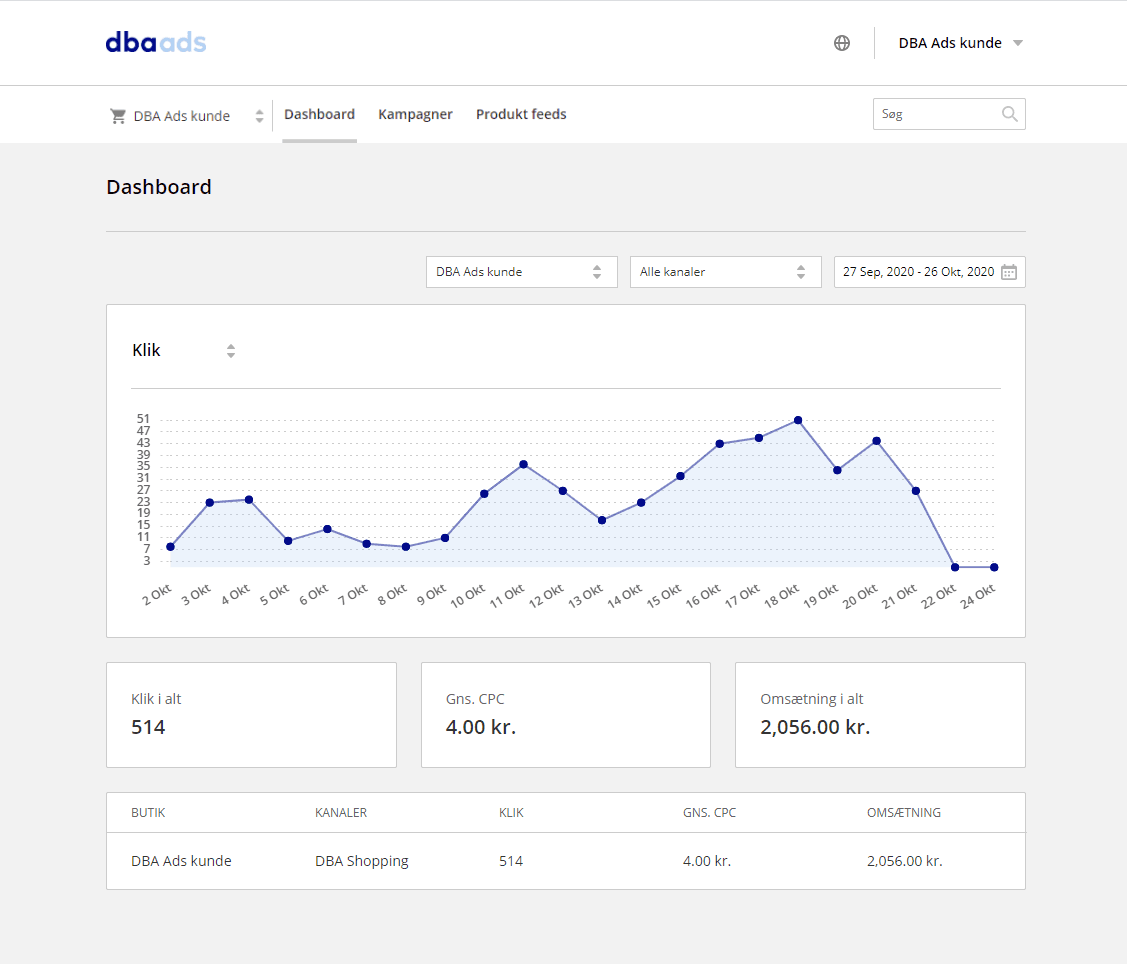Sort by the GNS. CPC column header
Screen dimensions: 1127x964
[709, 812]
